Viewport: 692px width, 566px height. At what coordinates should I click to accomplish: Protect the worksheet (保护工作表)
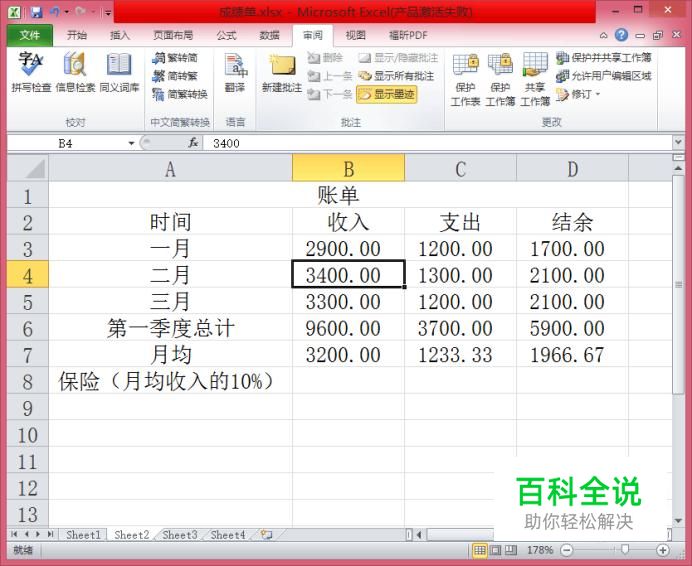(x=465, y=79)
